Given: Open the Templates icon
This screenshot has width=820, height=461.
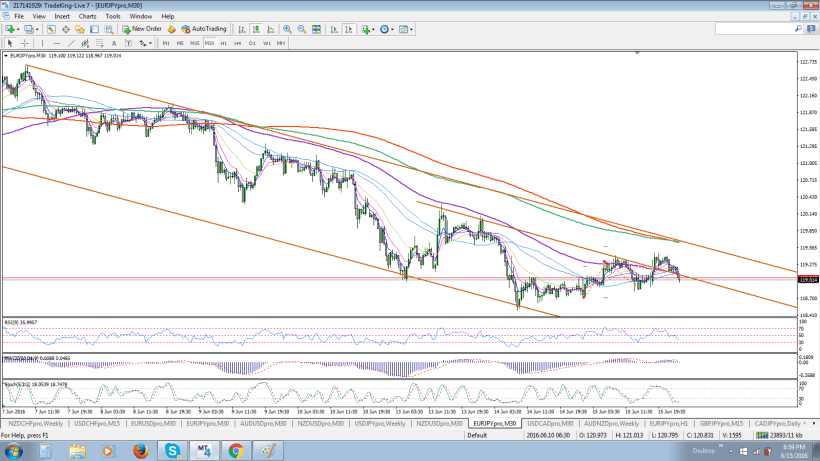Looking at the screenshot, I should tap(403, 29).
